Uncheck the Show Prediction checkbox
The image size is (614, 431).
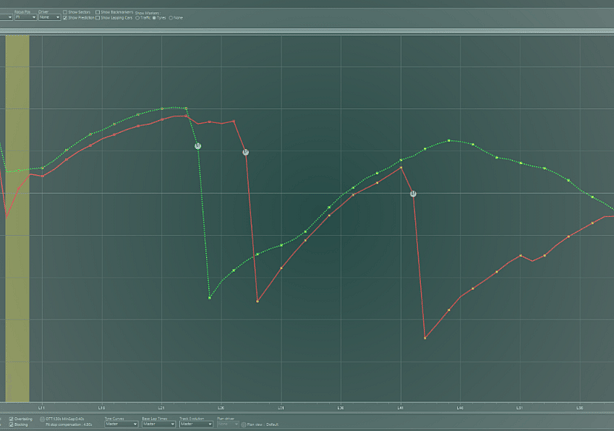tap(66, 18)
